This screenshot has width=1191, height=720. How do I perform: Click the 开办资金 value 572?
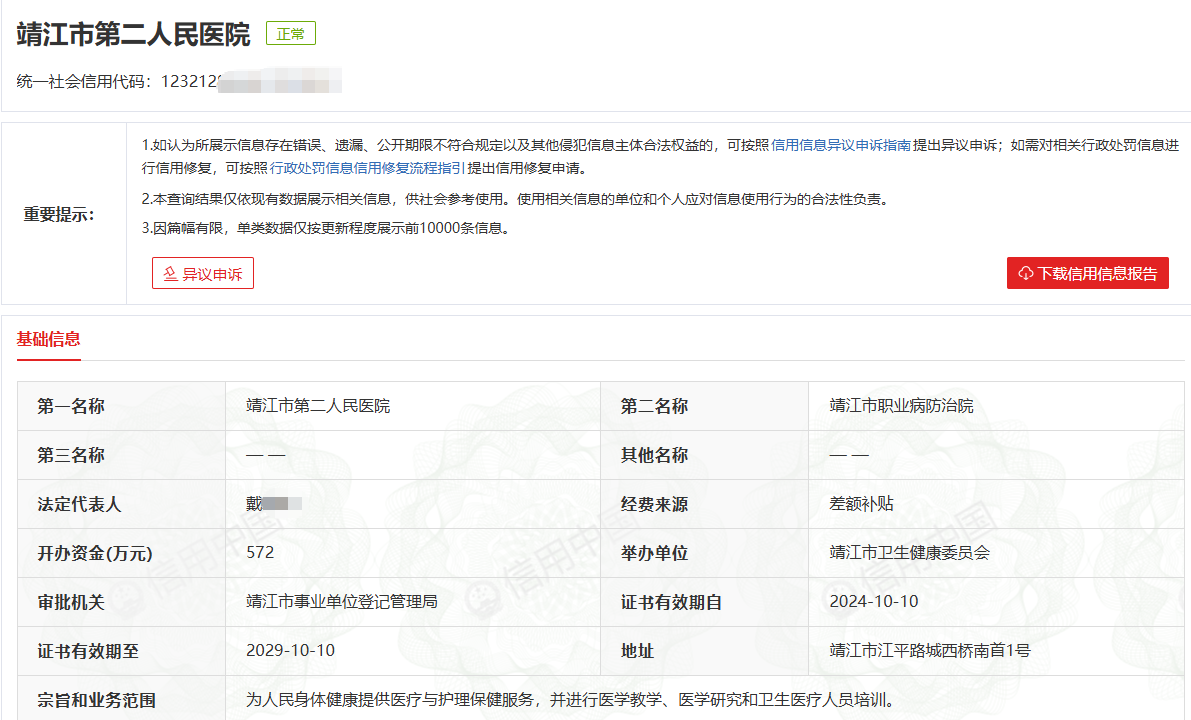click(x=260, y=552)
